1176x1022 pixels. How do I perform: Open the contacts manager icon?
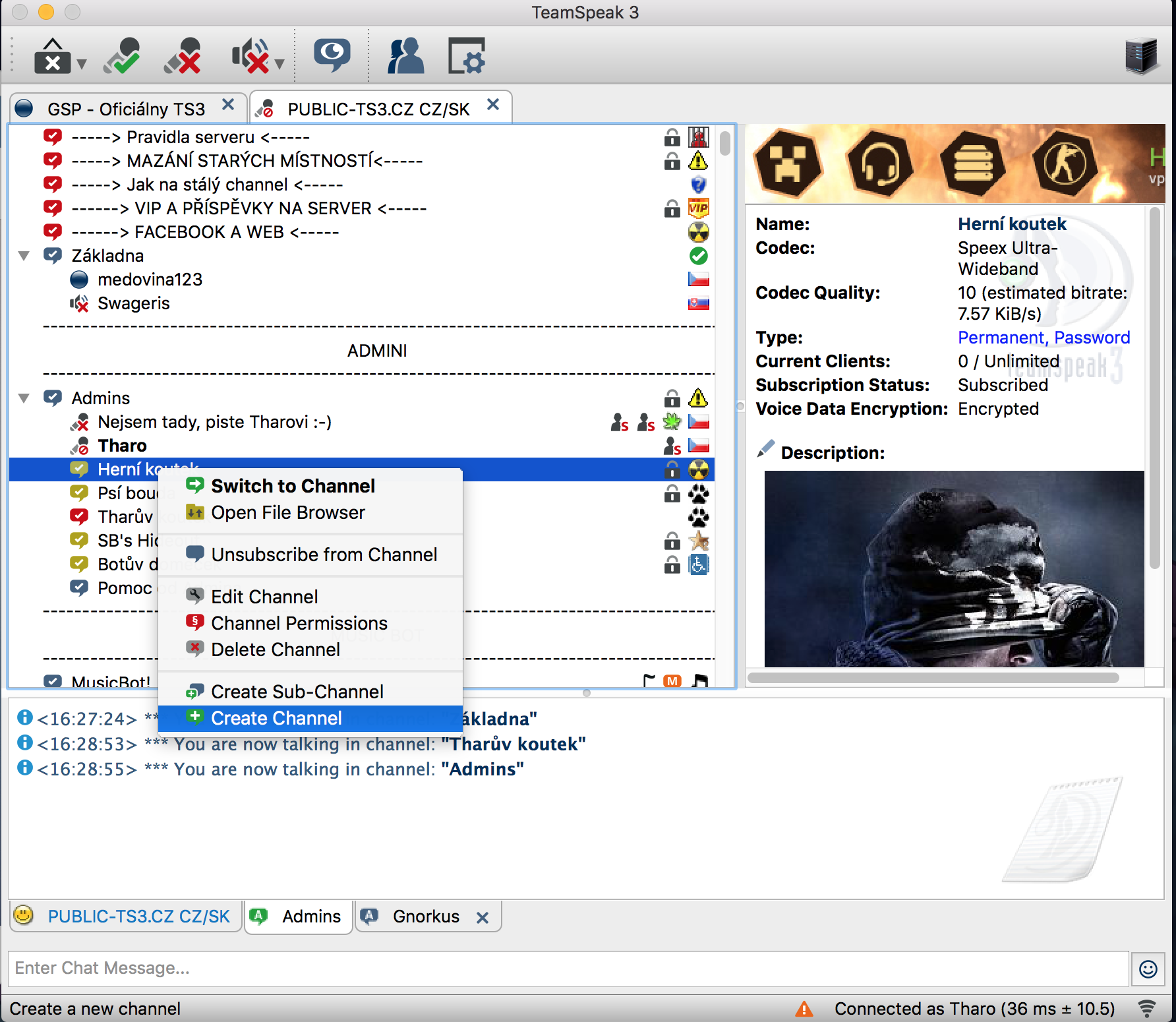tap(405, 56)
